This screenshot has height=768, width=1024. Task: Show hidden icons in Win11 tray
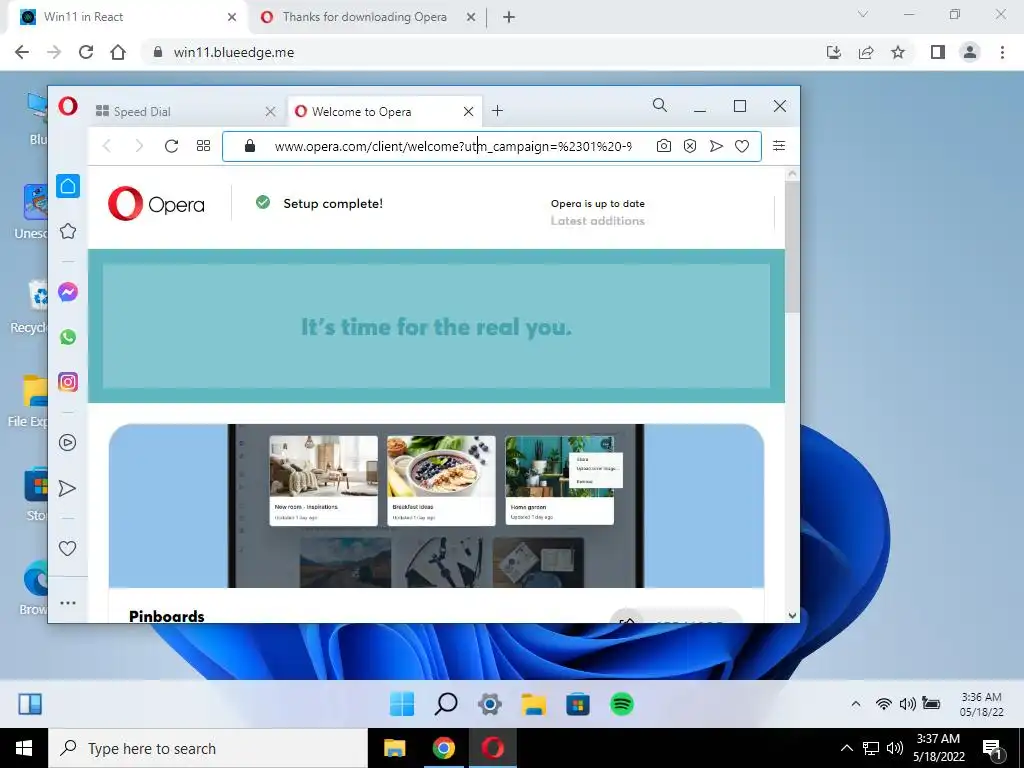tap(856, 704)
